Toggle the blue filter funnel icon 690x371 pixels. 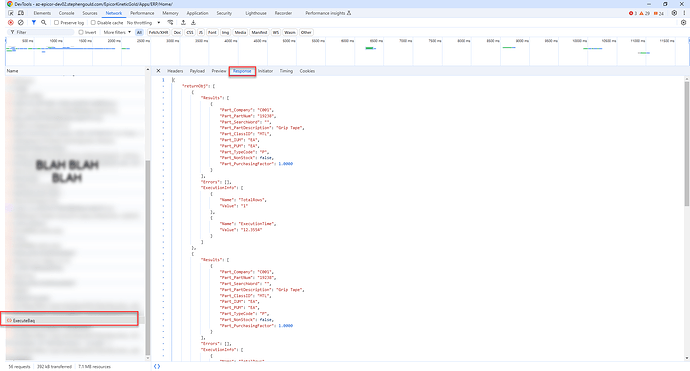click(x=33, y=22)
